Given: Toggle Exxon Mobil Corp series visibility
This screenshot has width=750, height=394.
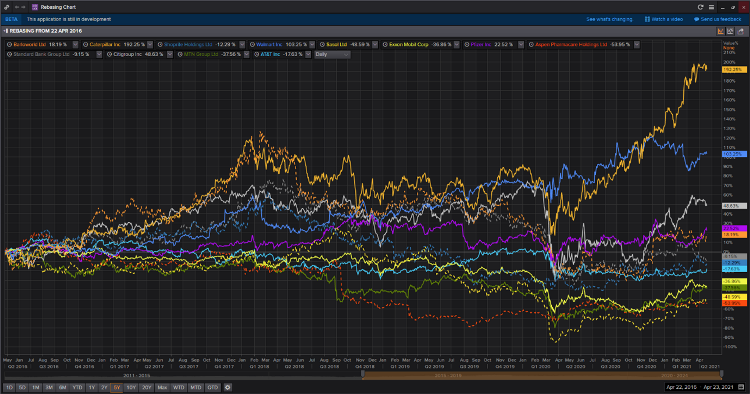Looking at the screenshot, I should [385, 44].
